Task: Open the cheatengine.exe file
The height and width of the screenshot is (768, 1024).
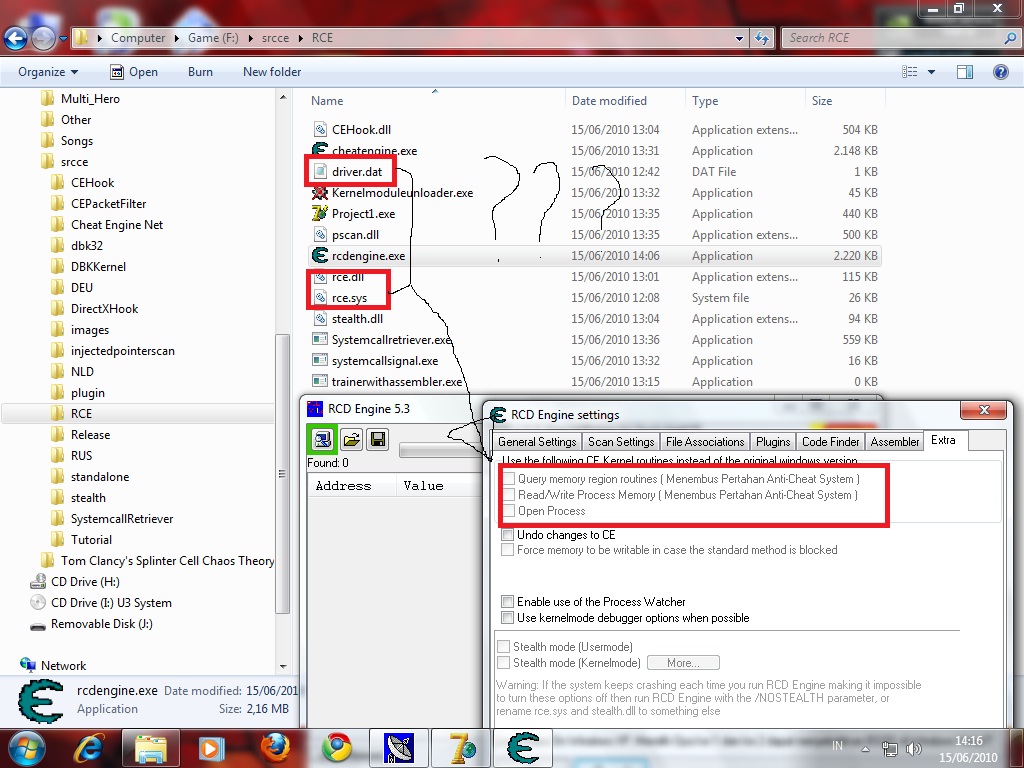Action: (374, 151)
